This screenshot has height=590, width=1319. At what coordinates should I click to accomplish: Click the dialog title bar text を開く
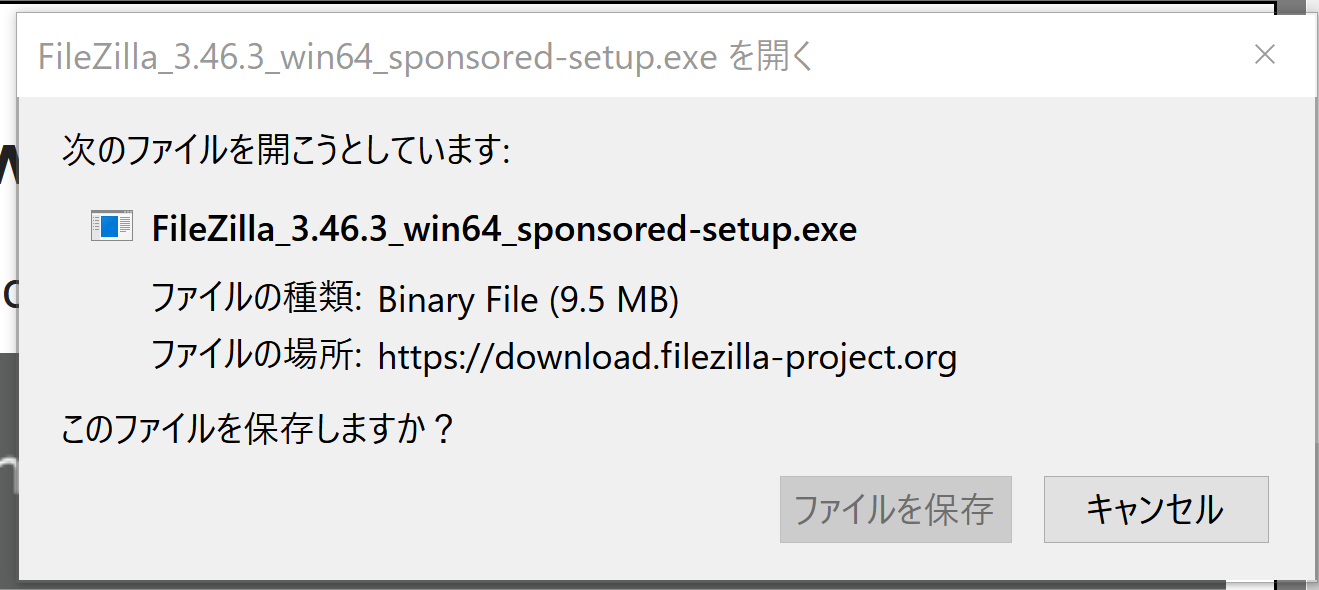(x=770, y=57)
